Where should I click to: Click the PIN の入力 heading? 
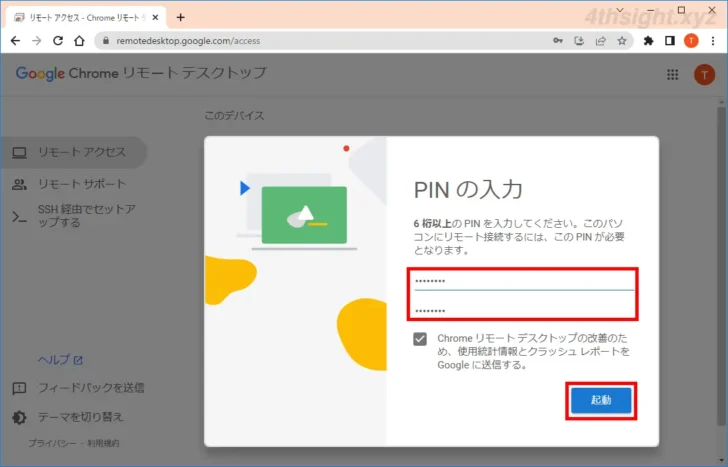468,190
